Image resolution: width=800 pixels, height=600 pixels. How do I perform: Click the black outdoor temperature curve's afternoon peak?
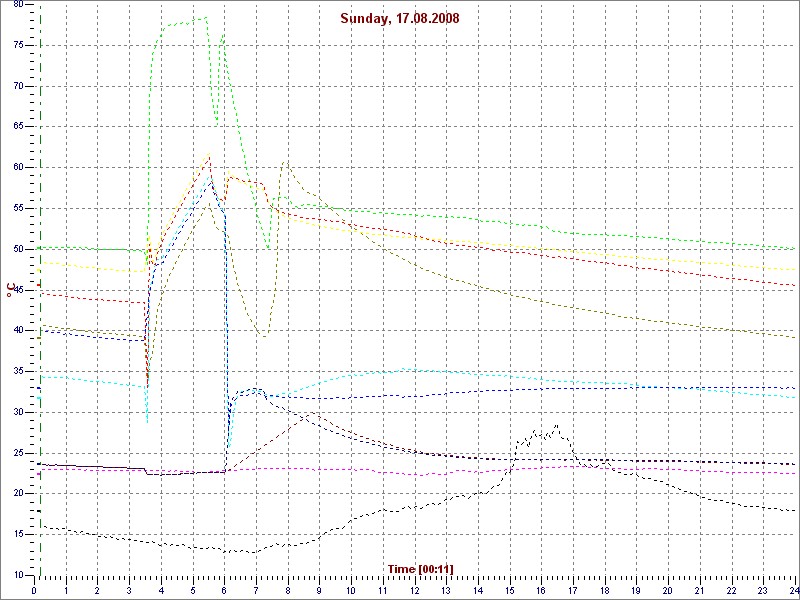[556, 426]
